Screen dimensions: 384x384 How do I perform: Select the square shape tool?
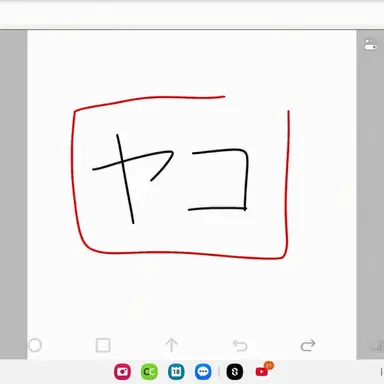point(103,345)
